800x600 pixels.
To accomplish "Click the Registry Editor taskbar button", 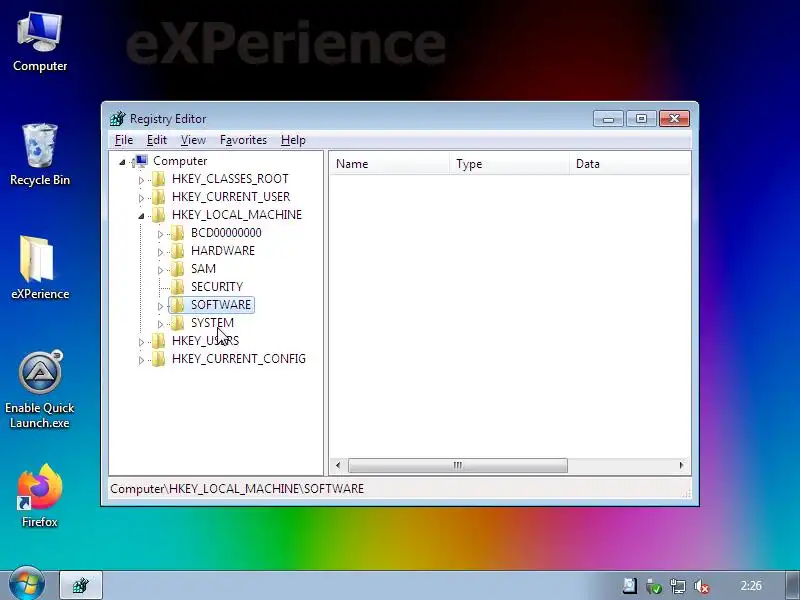I will point(81,585).
